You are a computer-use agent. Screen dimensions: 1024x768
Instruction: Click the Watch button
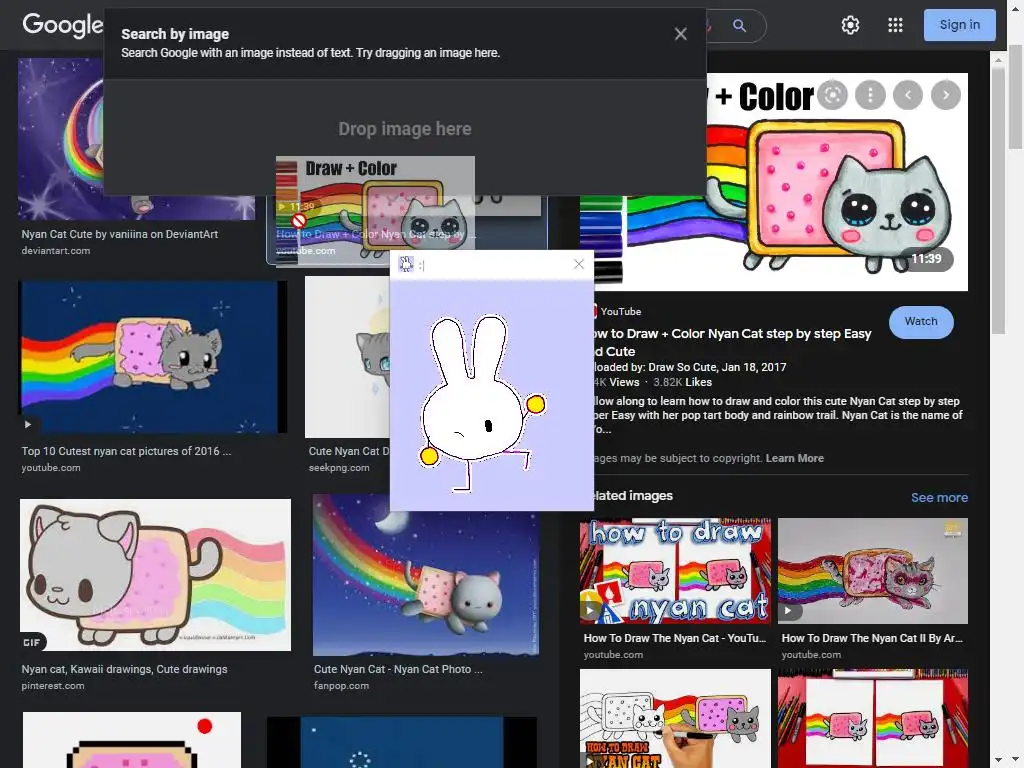pos(921,322)
